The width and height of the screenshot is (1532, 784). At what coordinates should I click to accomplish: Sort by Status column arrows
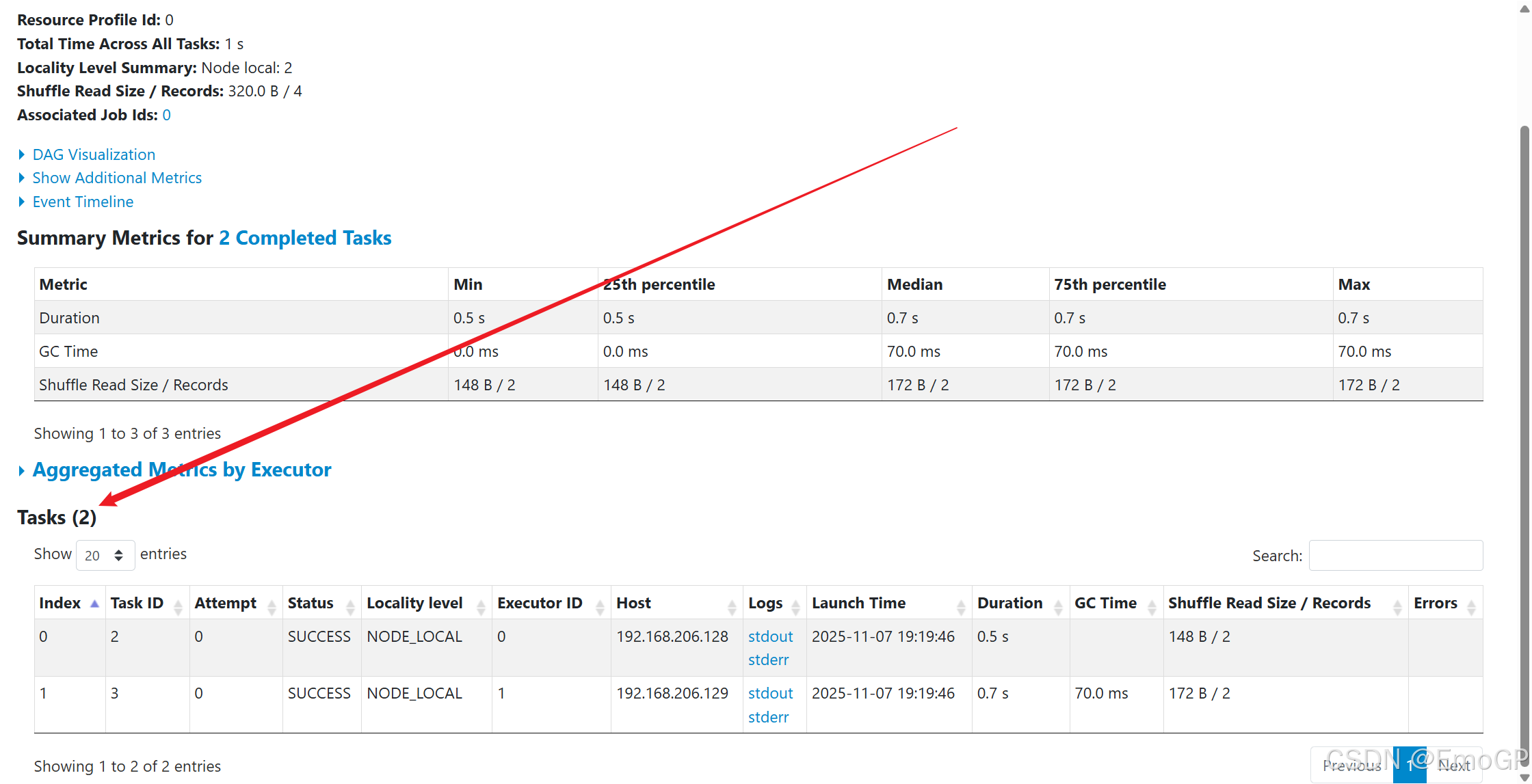[x=350, y=606]
